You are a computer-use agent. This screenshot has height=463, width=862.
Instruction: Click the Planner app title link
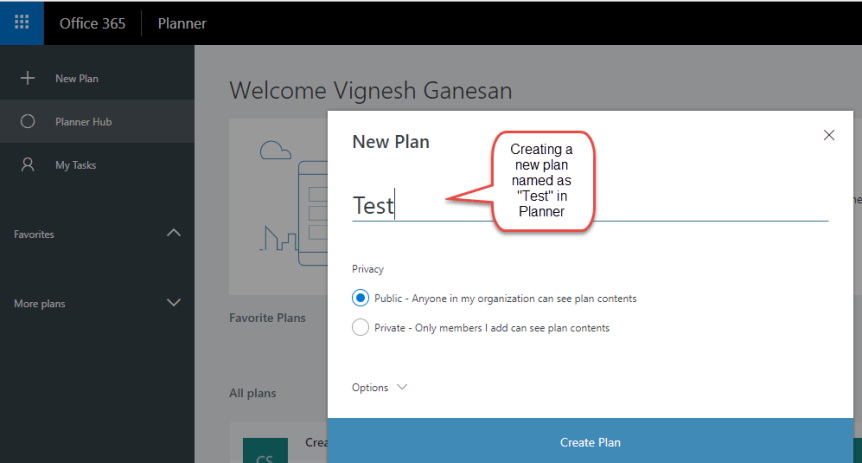[x=184, y=23]
